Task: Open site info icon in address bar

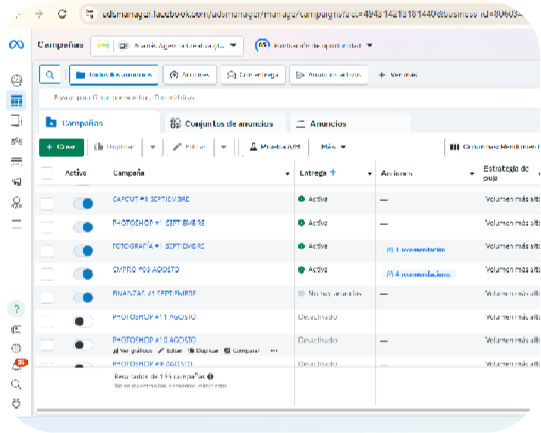Action: pos(90,14)
